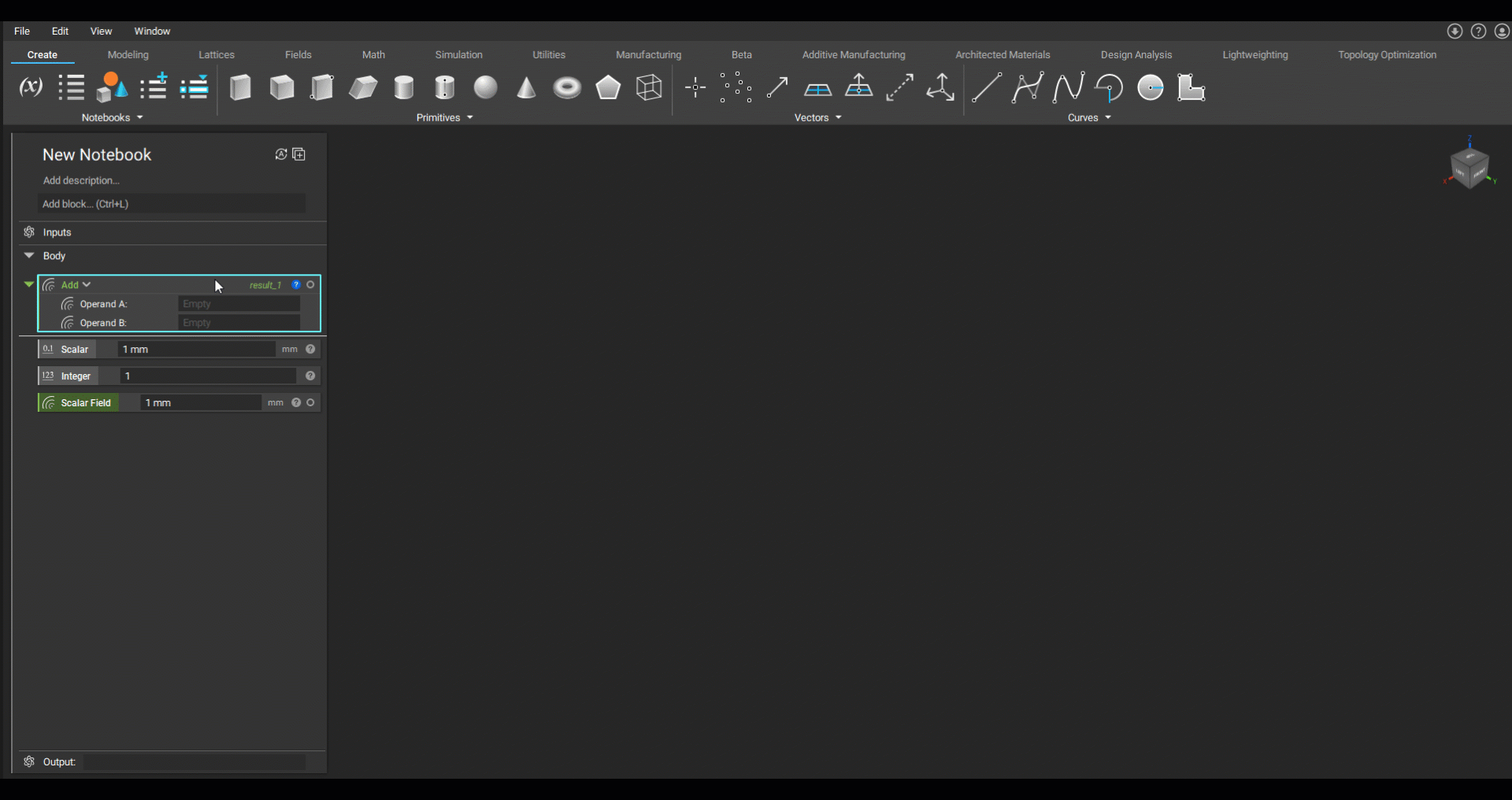
Task: Open the File menu
Action: tap(22, 31)
